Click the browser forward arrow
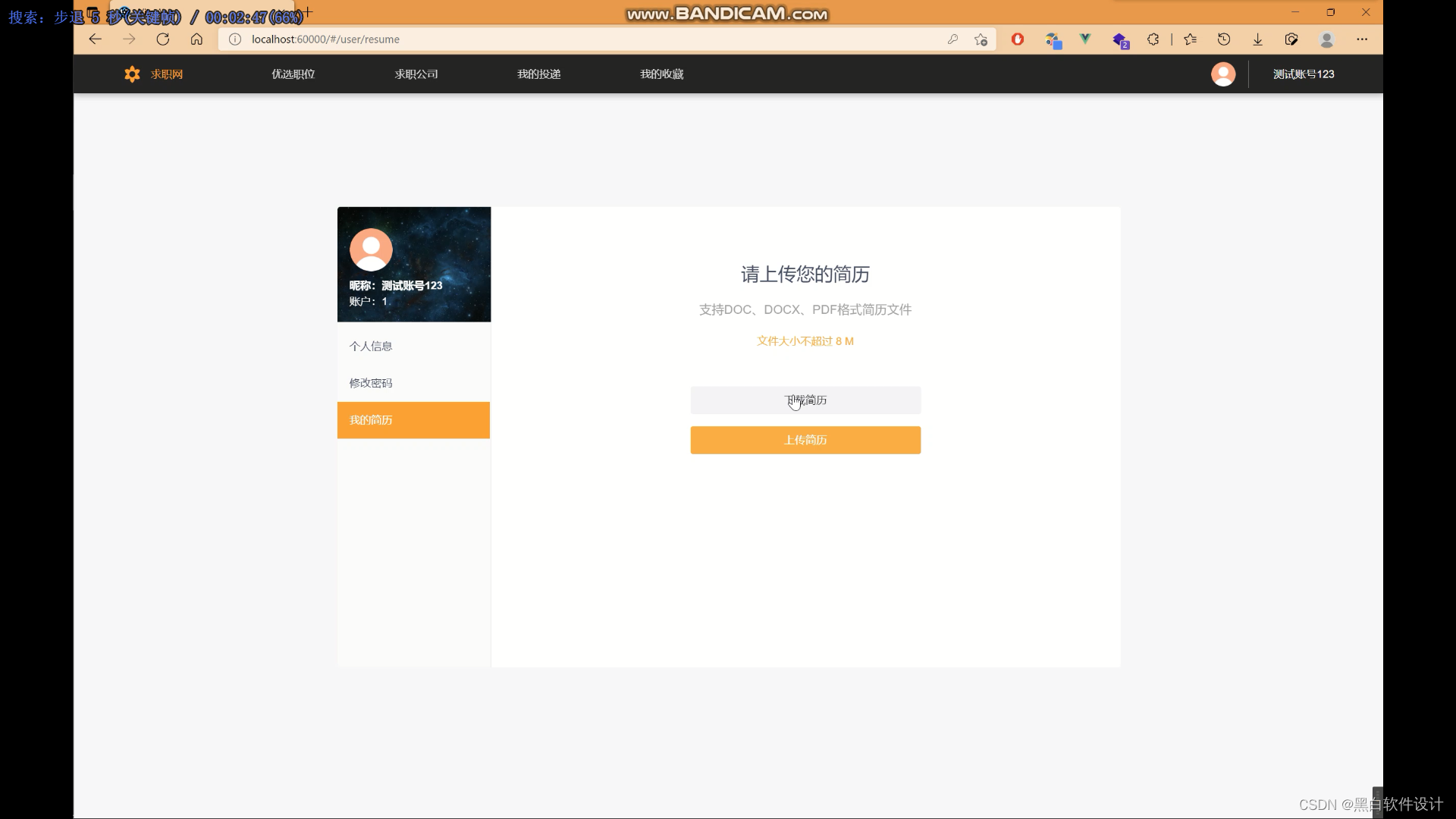The width and height of the screenshot is (1456, 819). [129, 39]
